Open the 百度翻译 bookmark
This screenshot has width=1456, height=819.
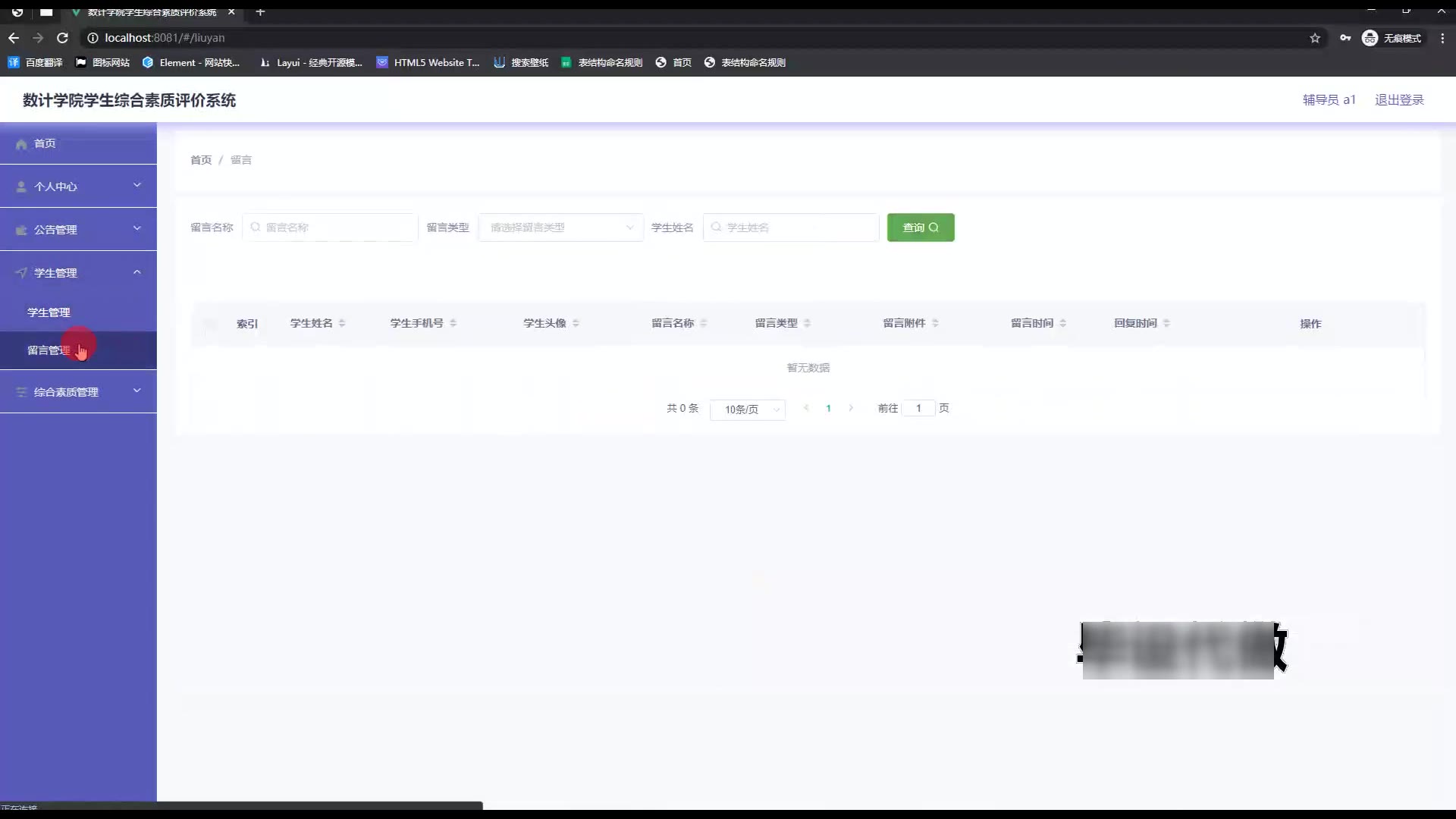tap(36, 62)
